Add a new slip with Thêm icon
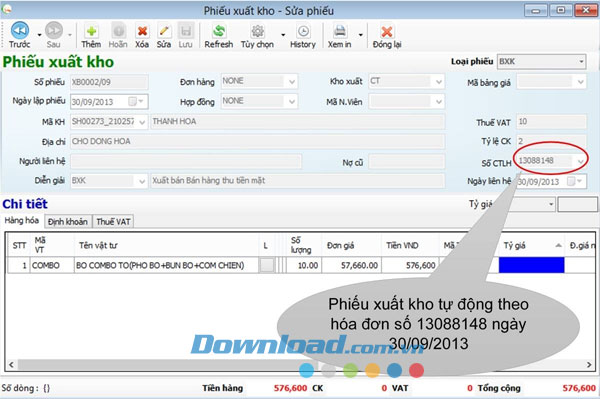600x399 pixels. pos(91,31)
